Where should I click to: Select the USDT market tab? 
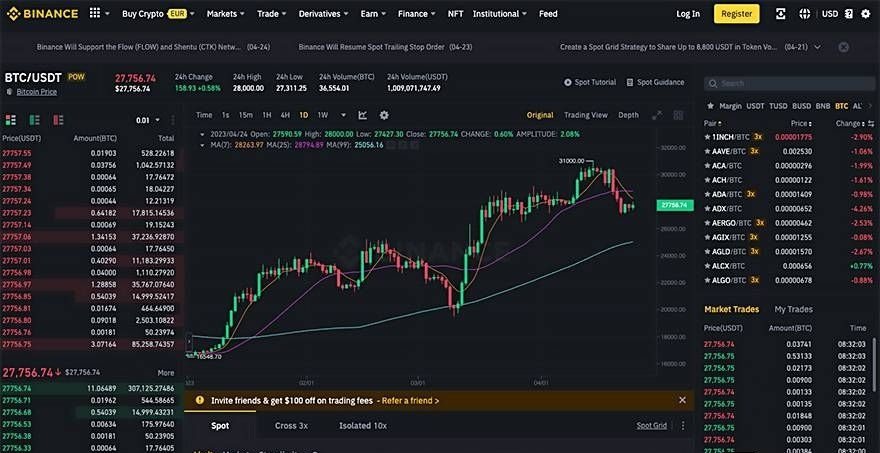pos(755,106)
